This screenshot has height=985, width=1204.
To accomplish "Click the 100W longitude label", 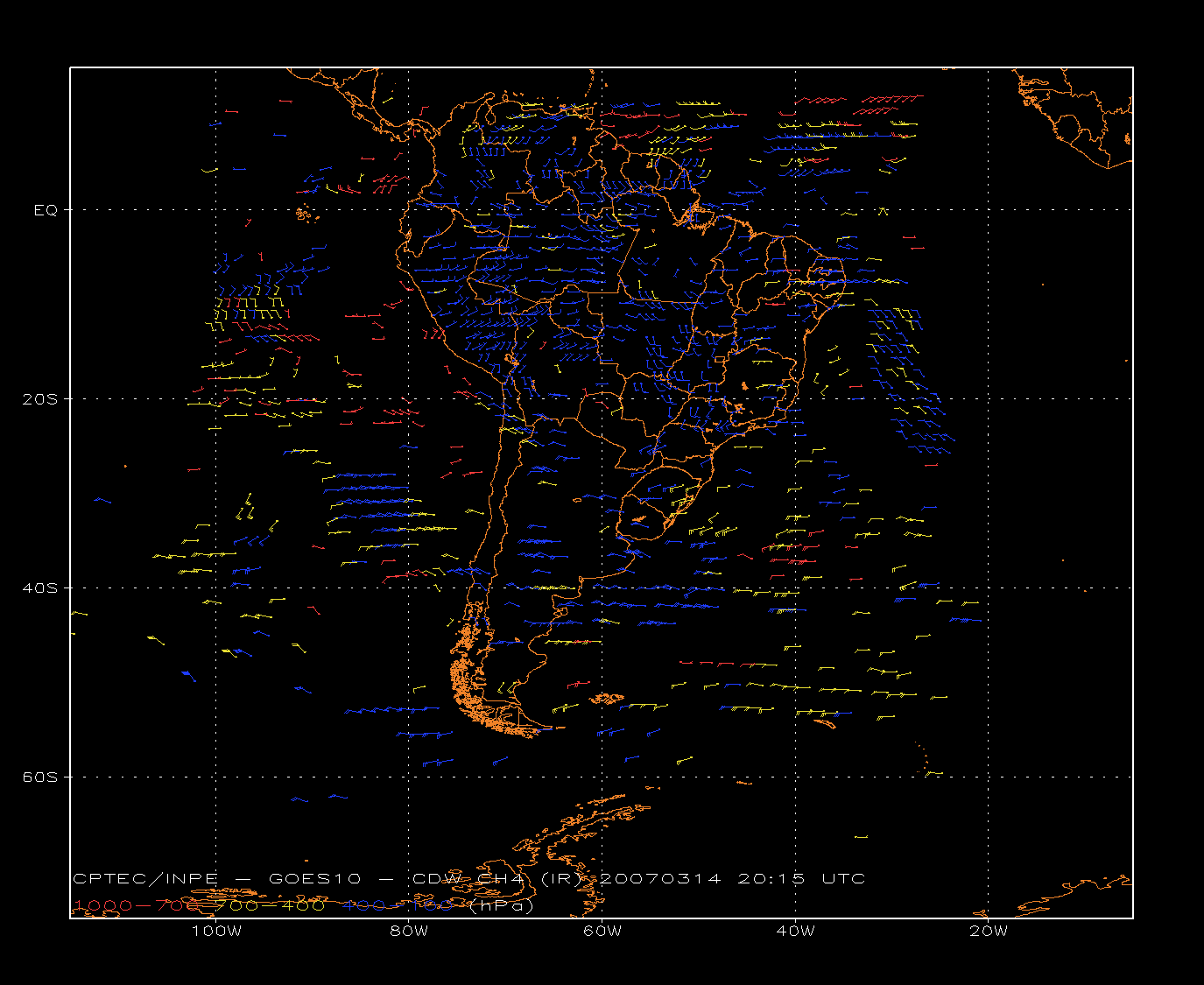I will [216, 932].
